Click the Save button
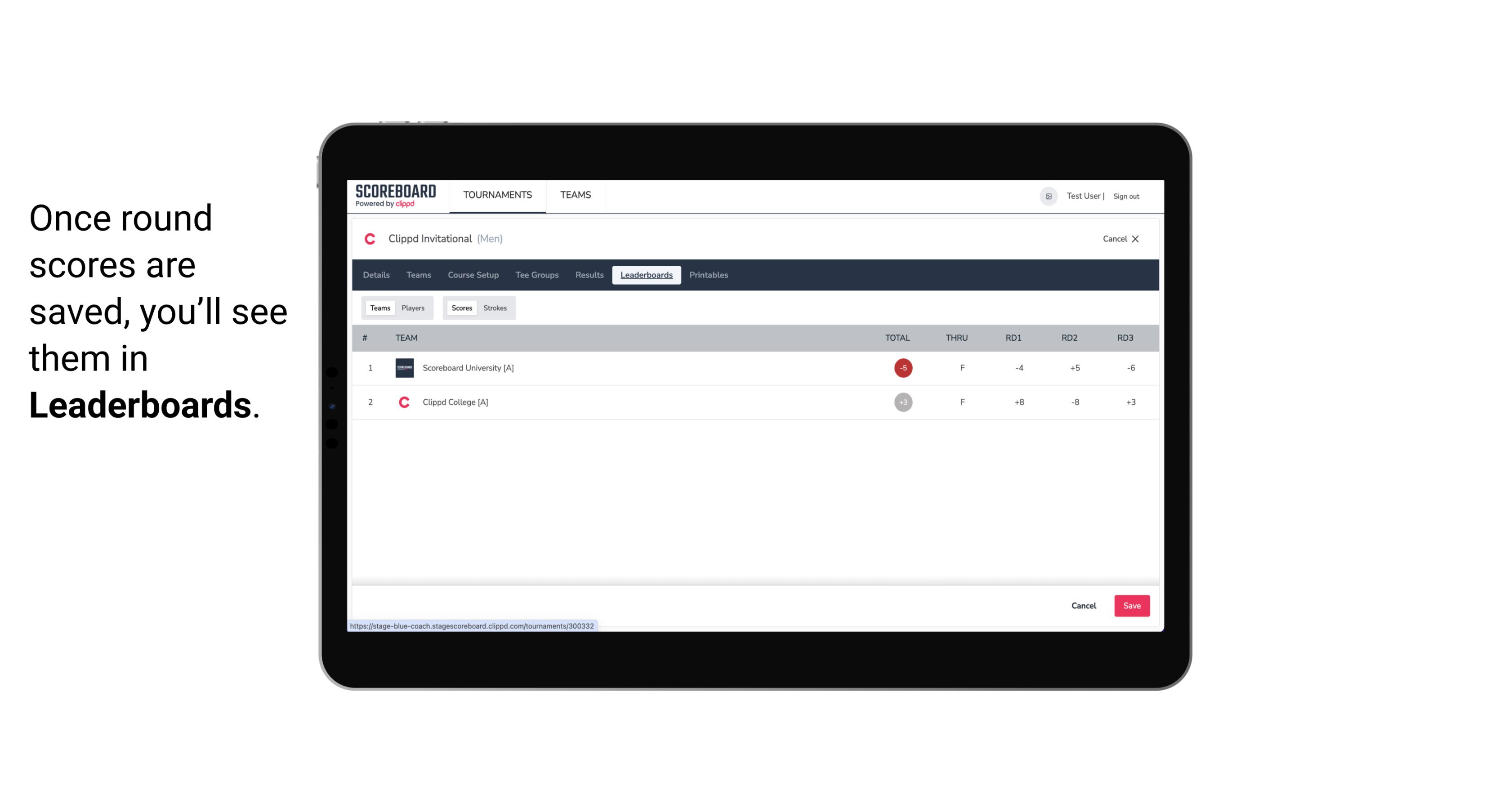Image resolution: width=1509 pixels, height=812 pixels. click(x=1131, y=605)
